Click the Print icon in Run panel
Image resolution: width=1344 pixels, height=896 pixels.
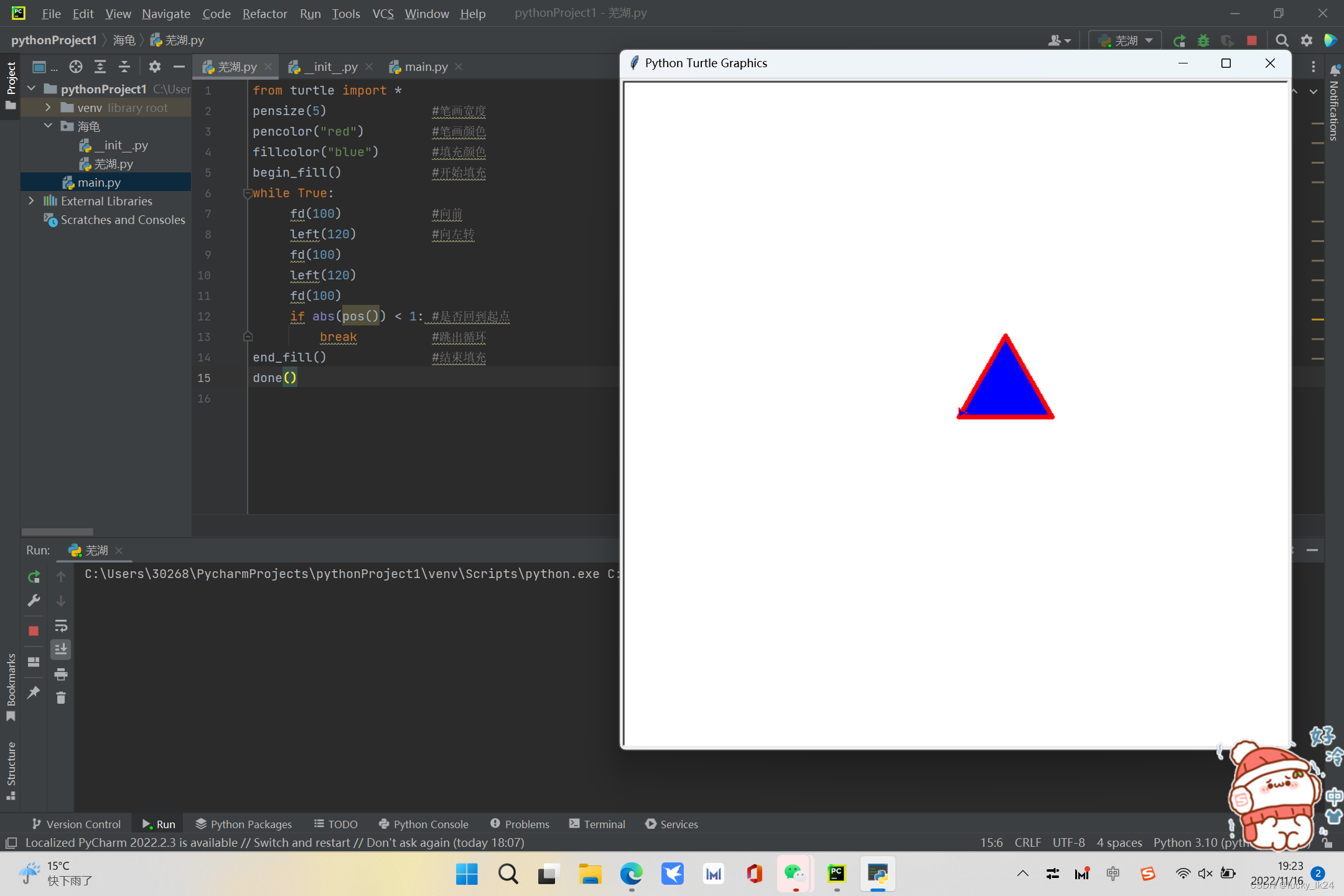(61, 674)
